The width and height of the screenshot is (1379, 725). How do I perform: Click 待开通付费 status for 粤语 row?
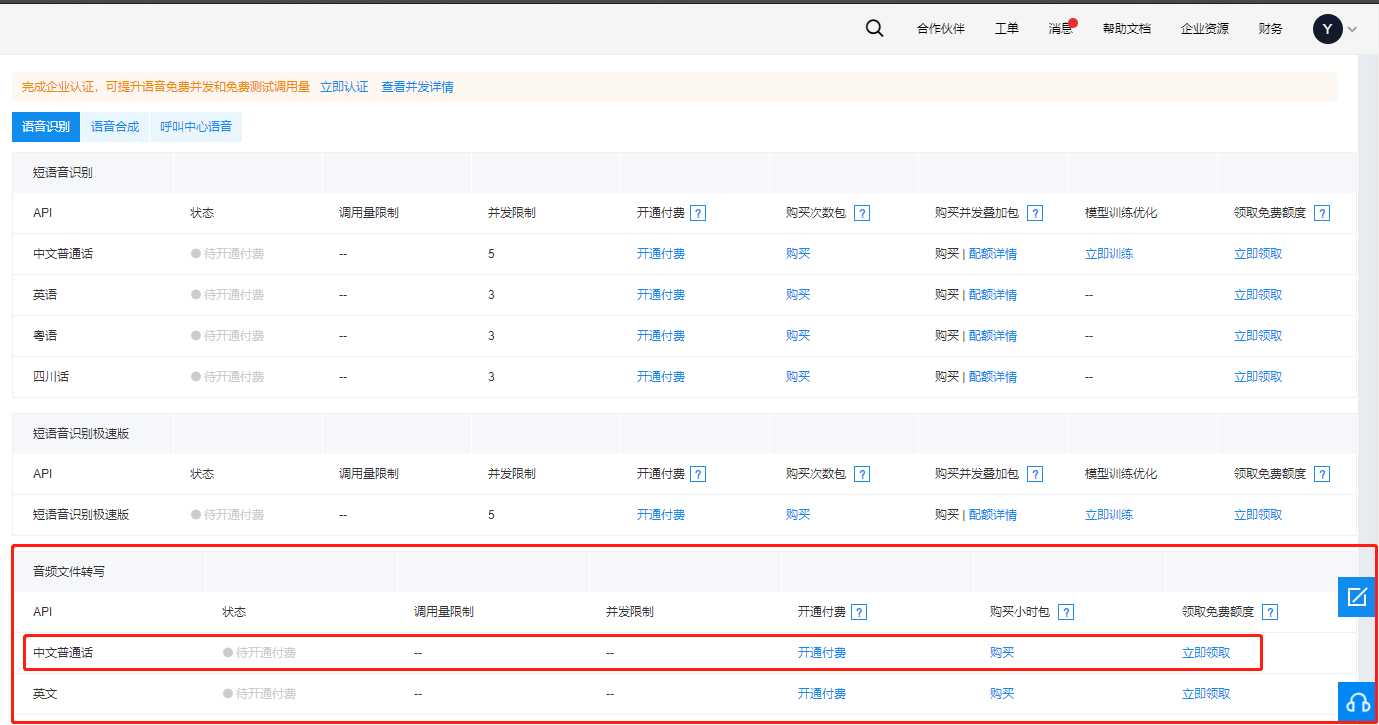pos(228,336)
